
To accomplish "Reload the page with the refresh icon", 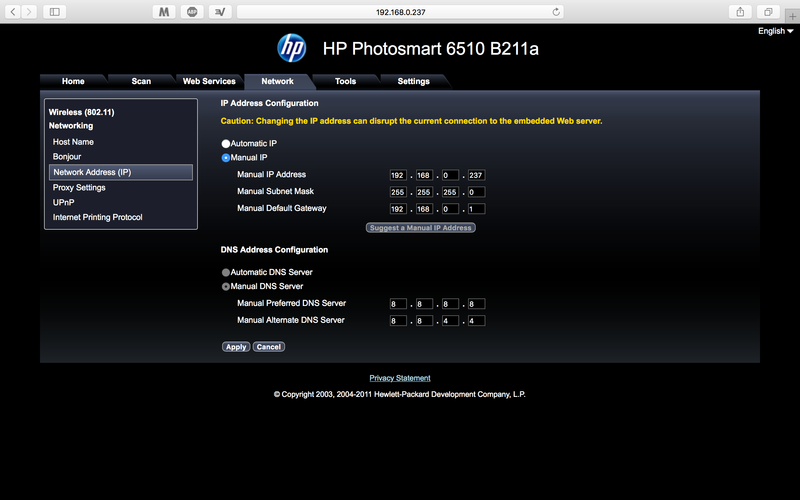I will click(x=556, y=12).
